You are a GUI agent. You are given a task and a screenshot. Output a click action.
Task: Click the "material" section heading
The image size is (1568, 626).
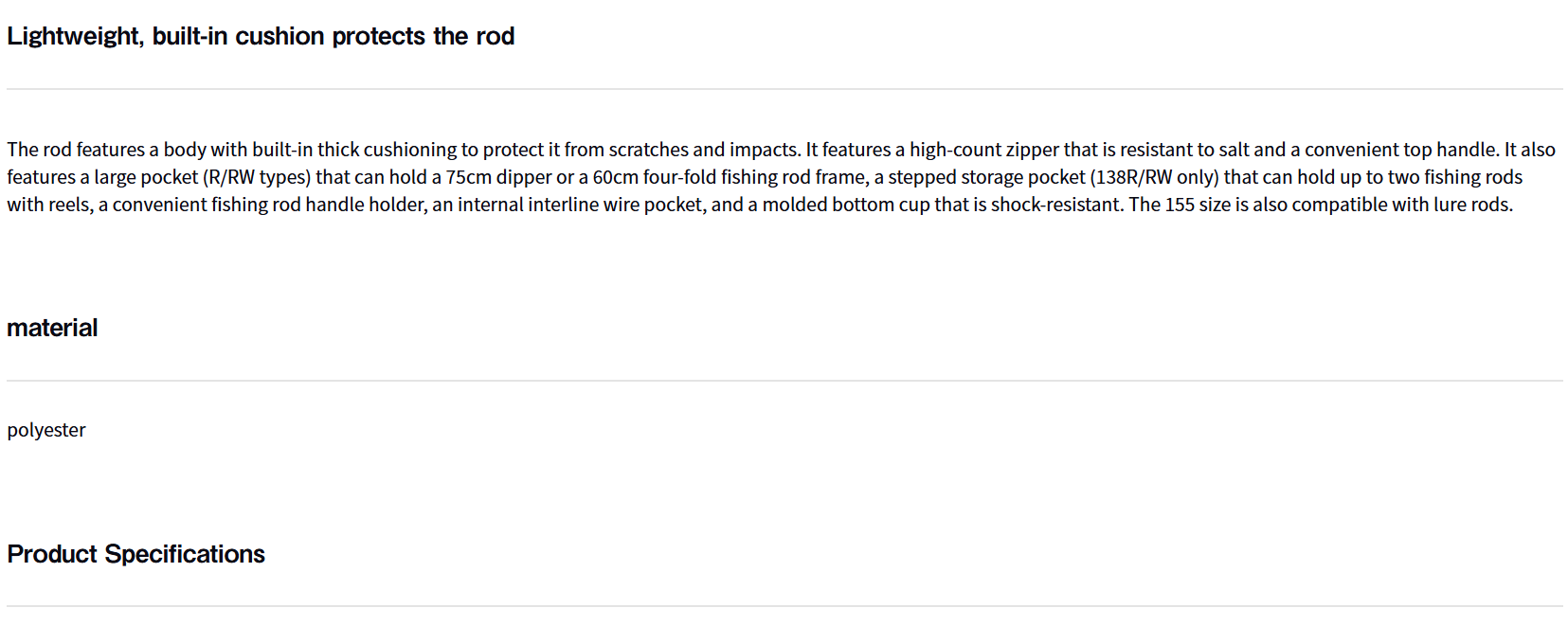coord(52,328)
